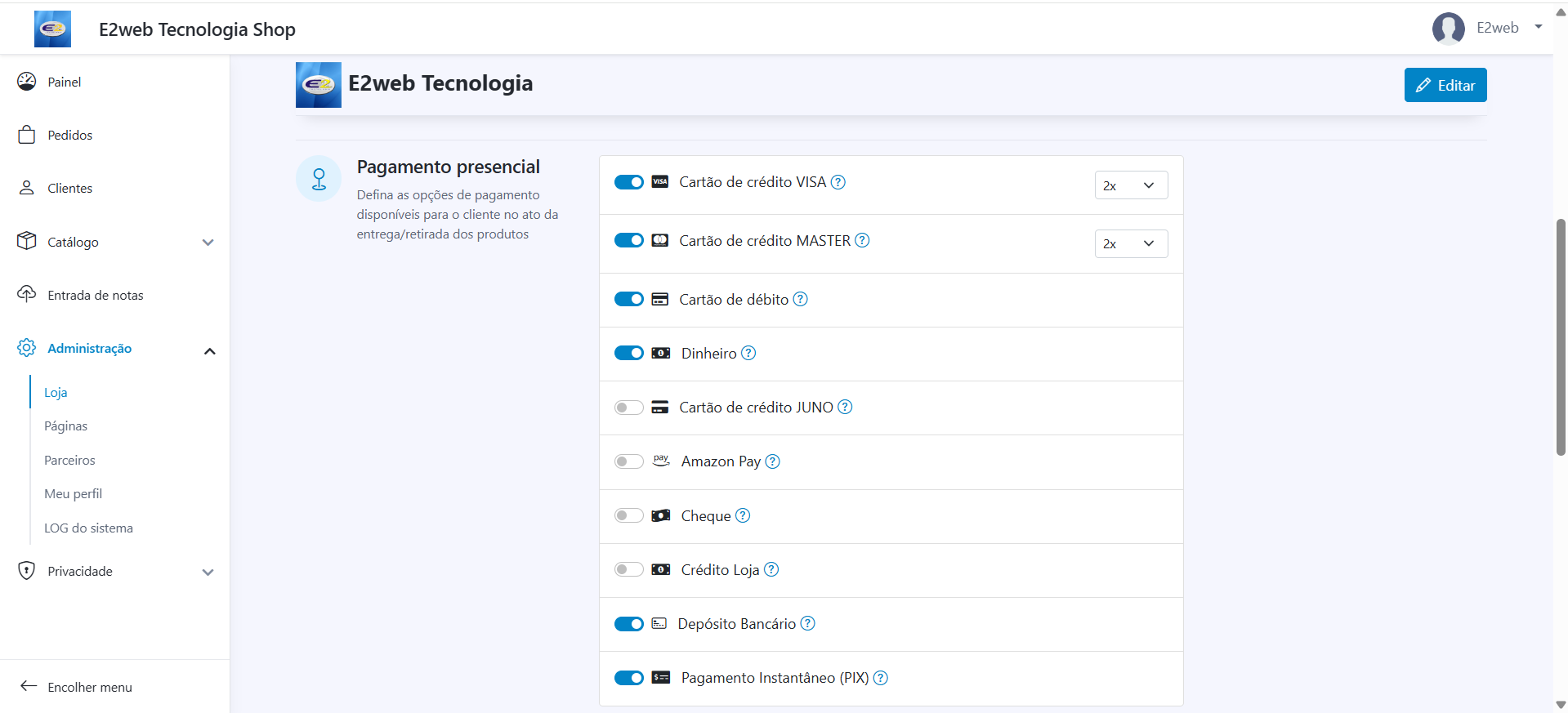Click scrollbar down arrow at bottom
This screenshot has height=713, width=1568.
1561,705
